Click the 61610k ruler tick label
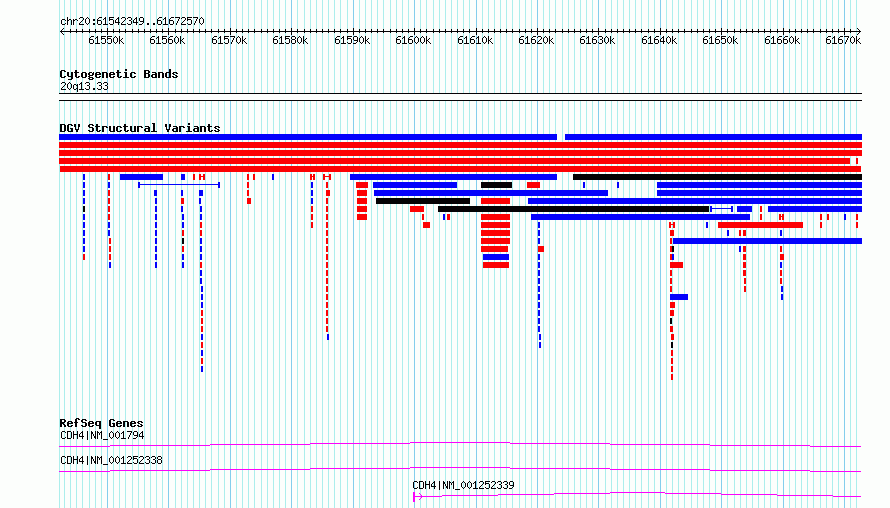 475,40
